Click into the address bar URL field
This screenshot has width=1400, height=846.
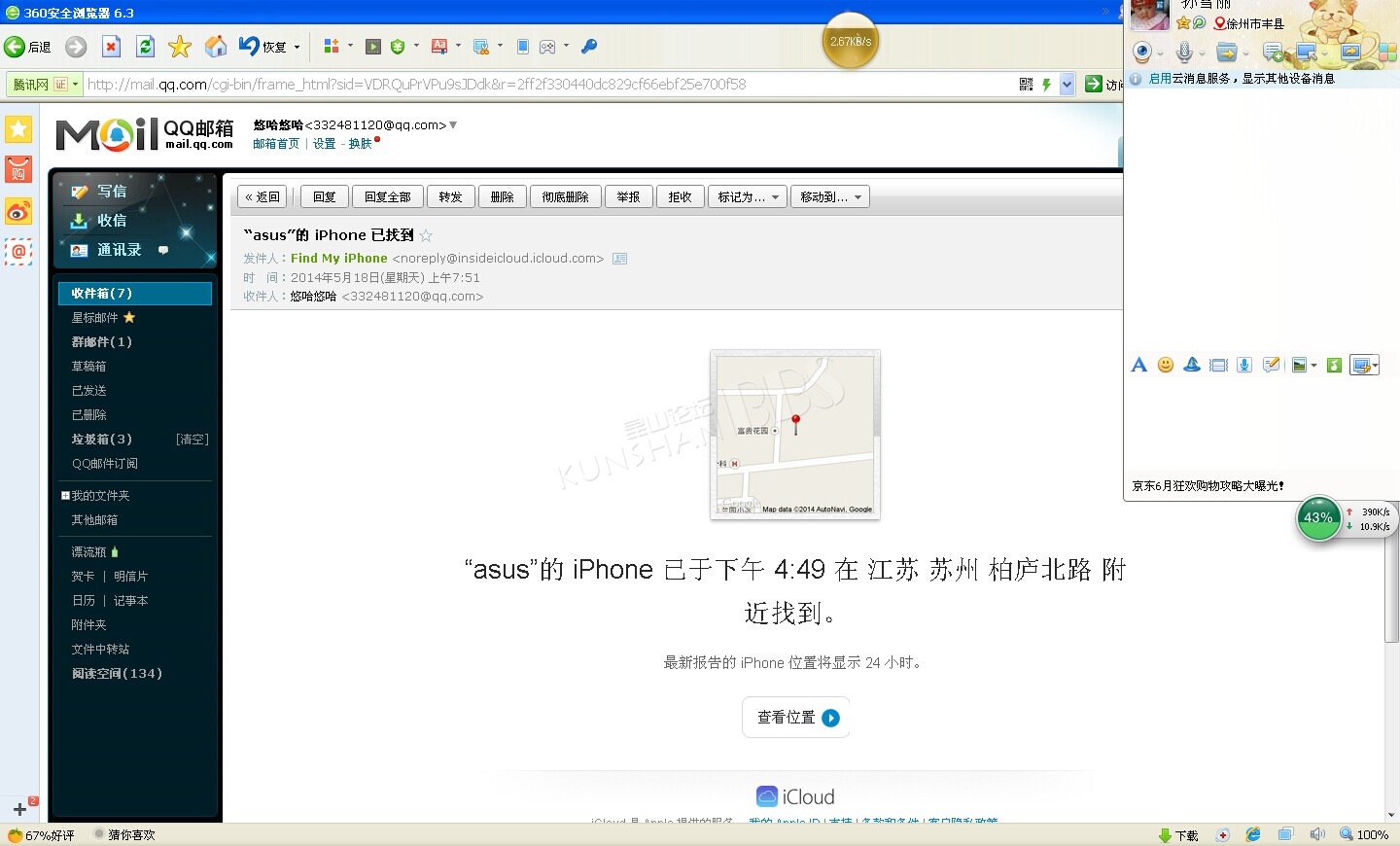click(x=549, y=85)
